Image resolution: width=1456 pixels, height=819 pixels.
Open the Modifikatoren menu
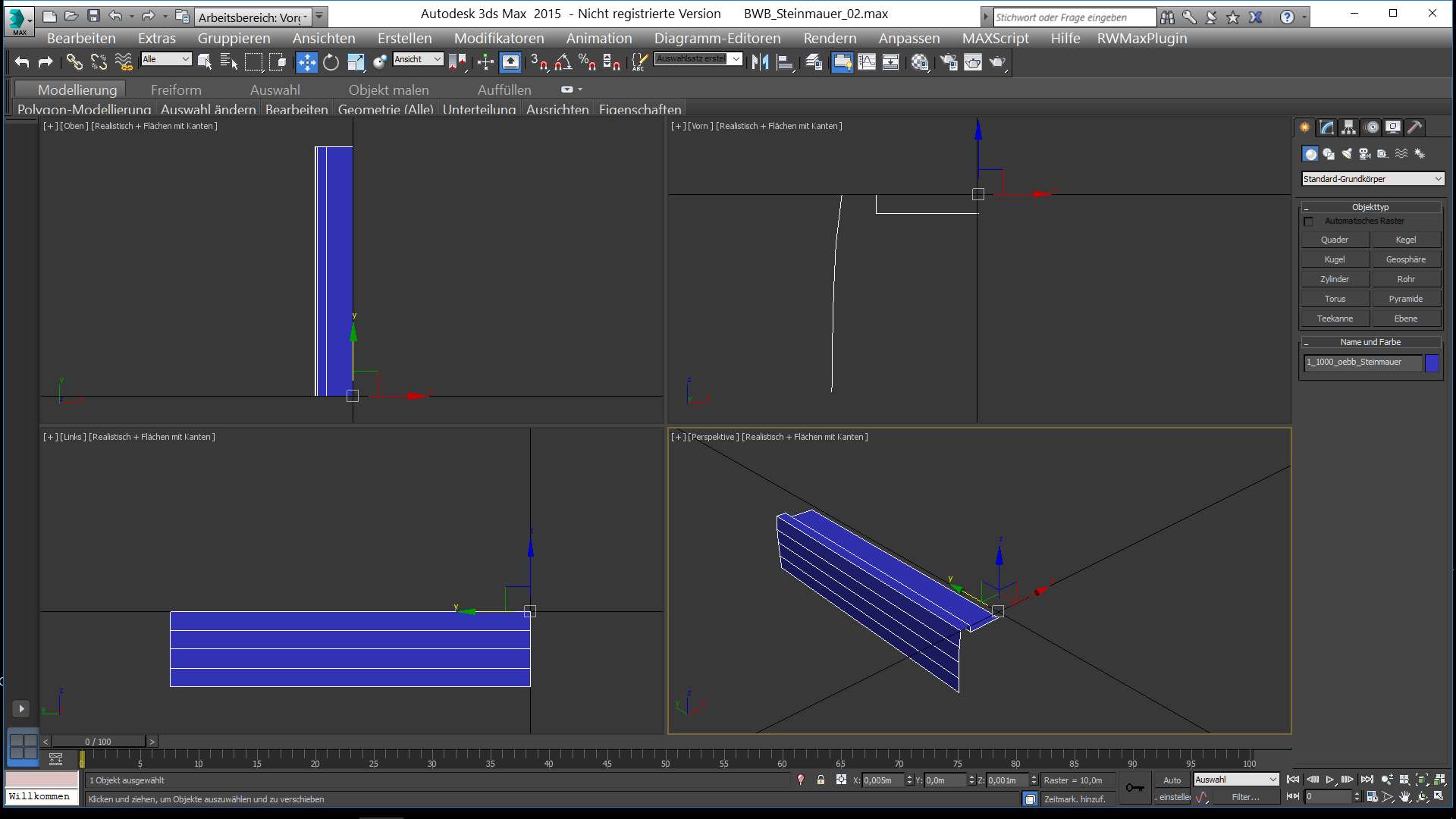(x=499, y=38)
